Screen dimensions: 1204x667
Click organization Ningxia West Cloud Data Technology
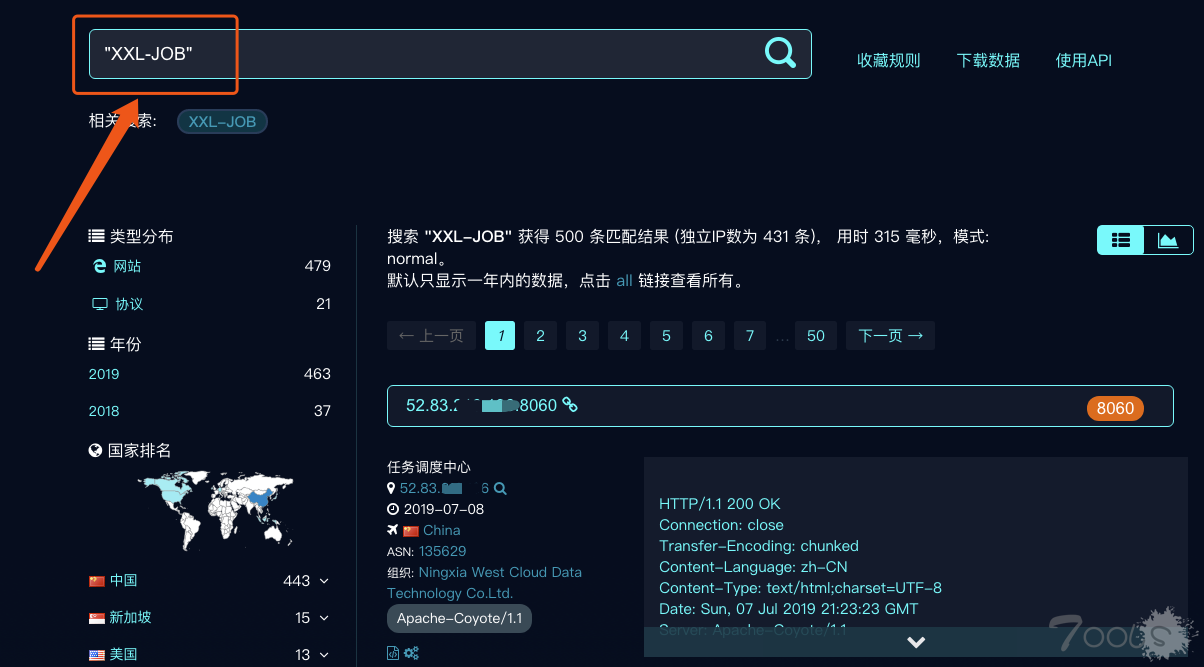(x=484, y=583)
